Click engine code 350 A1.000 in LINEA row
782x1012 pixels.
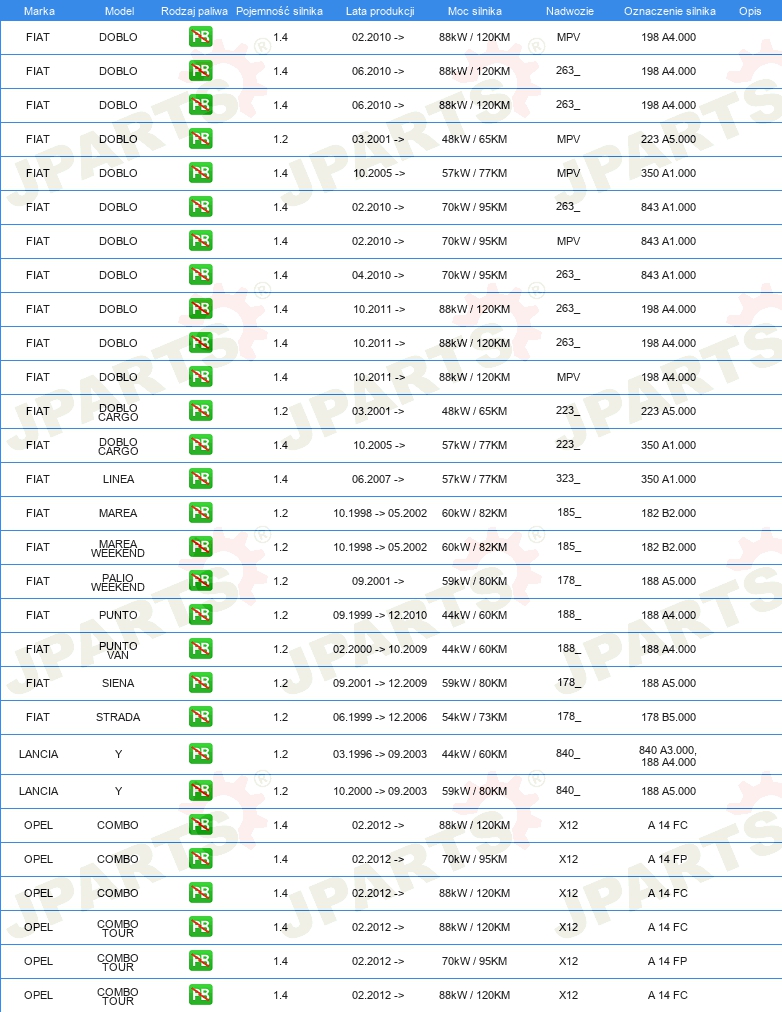668,479
